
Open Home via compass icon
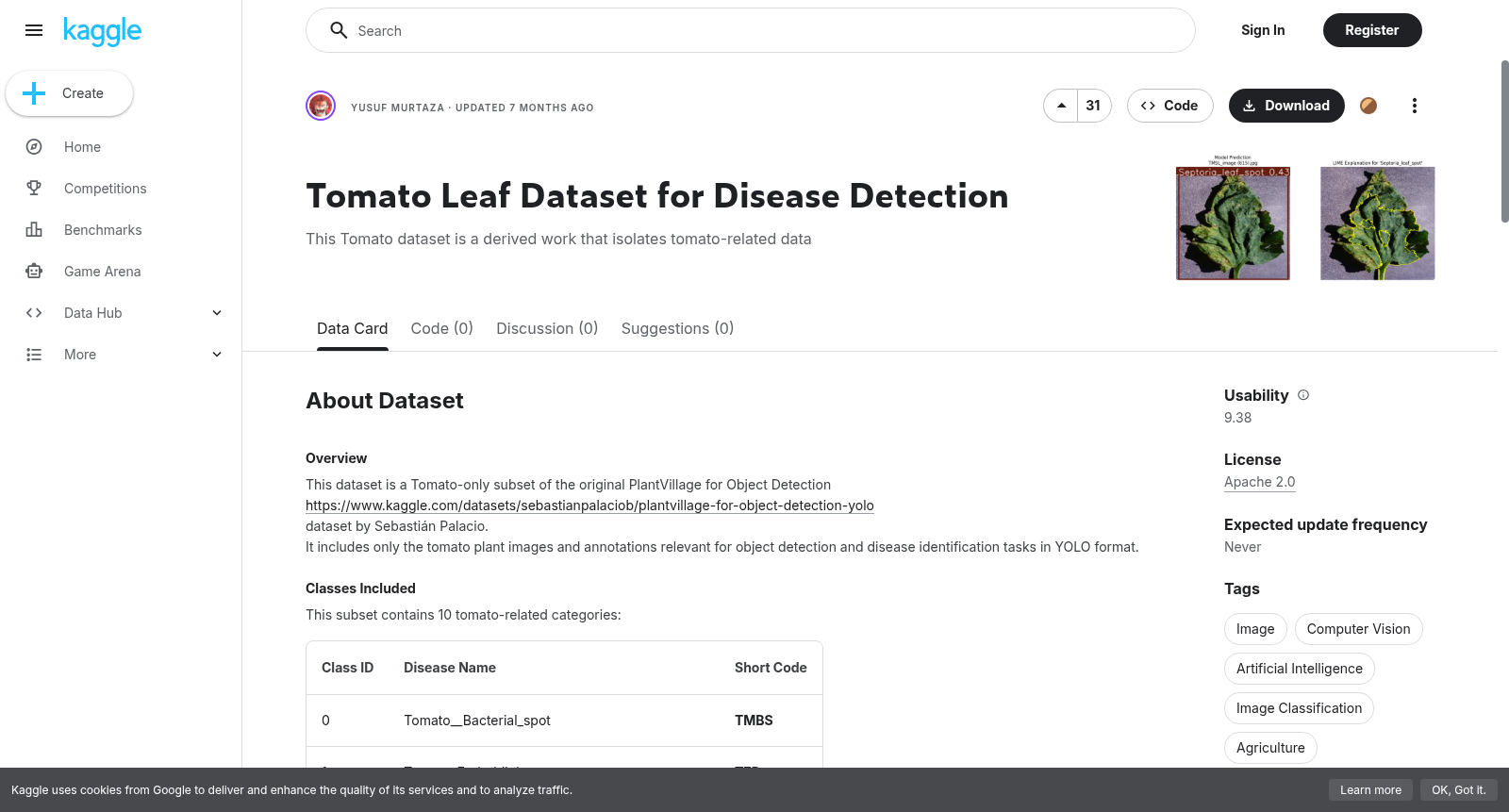tap(34, 147)
